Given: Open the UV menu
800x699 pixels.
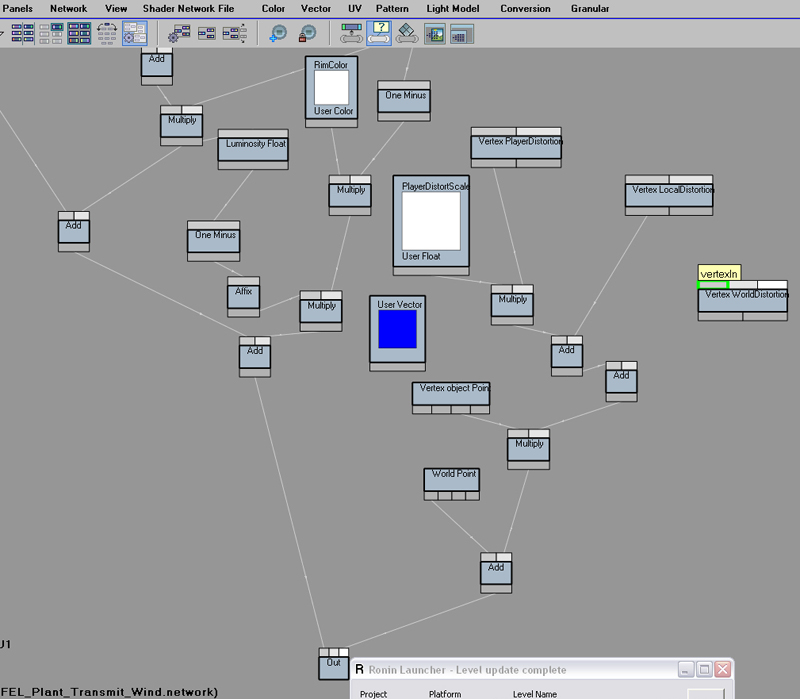Looking at the screenshot, I should pos(355,9).
